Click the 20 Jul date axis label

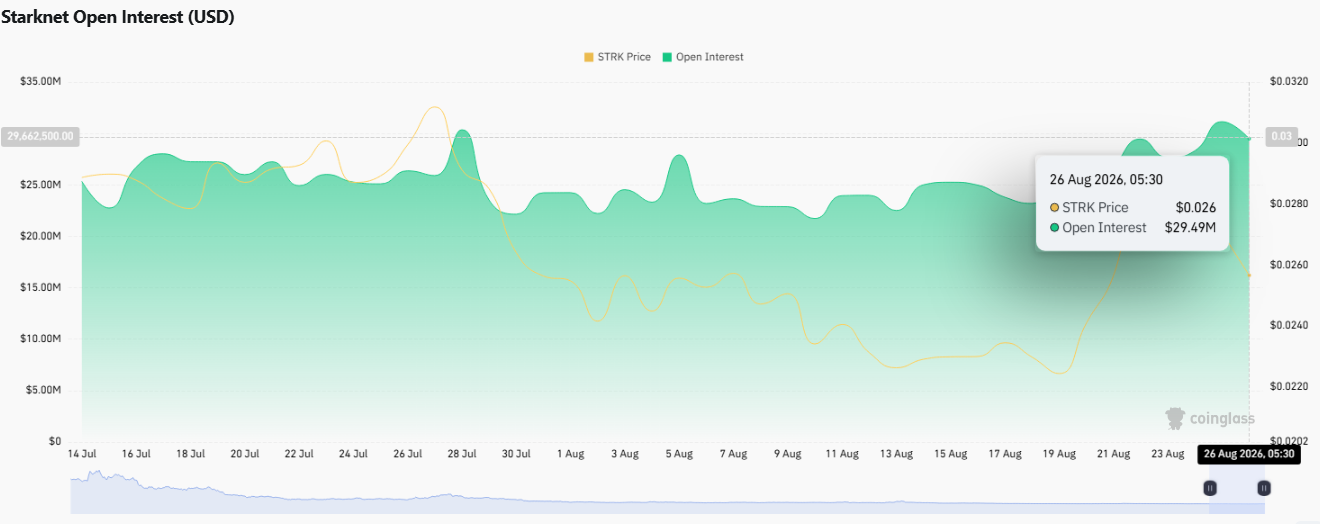coord(245,453)
